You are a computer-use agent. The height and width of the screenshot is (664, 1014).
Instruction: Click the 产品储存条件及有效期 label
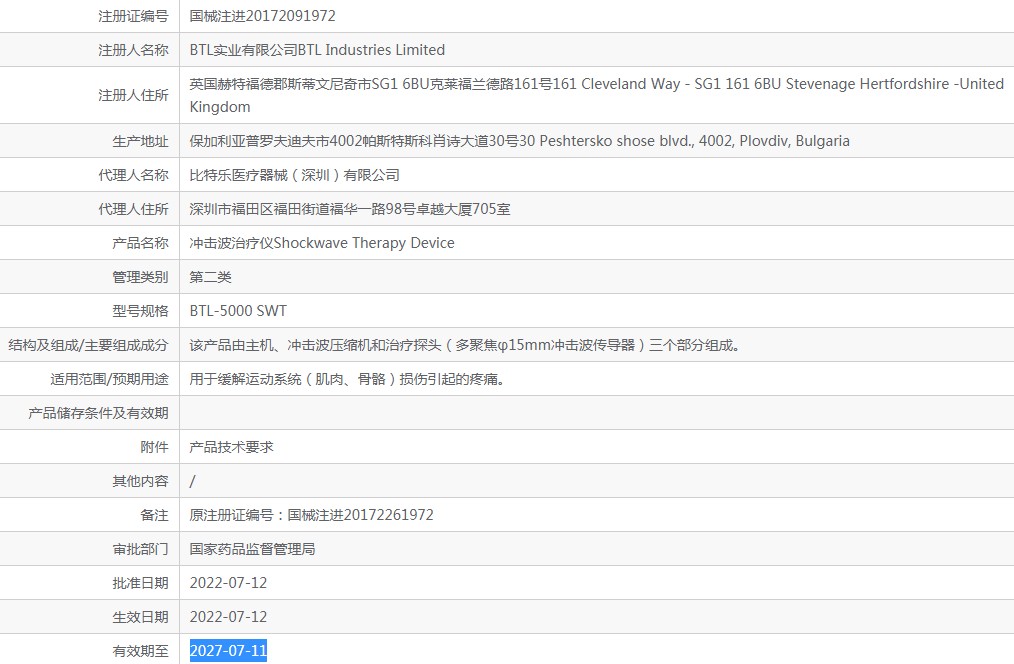(98, 413)
